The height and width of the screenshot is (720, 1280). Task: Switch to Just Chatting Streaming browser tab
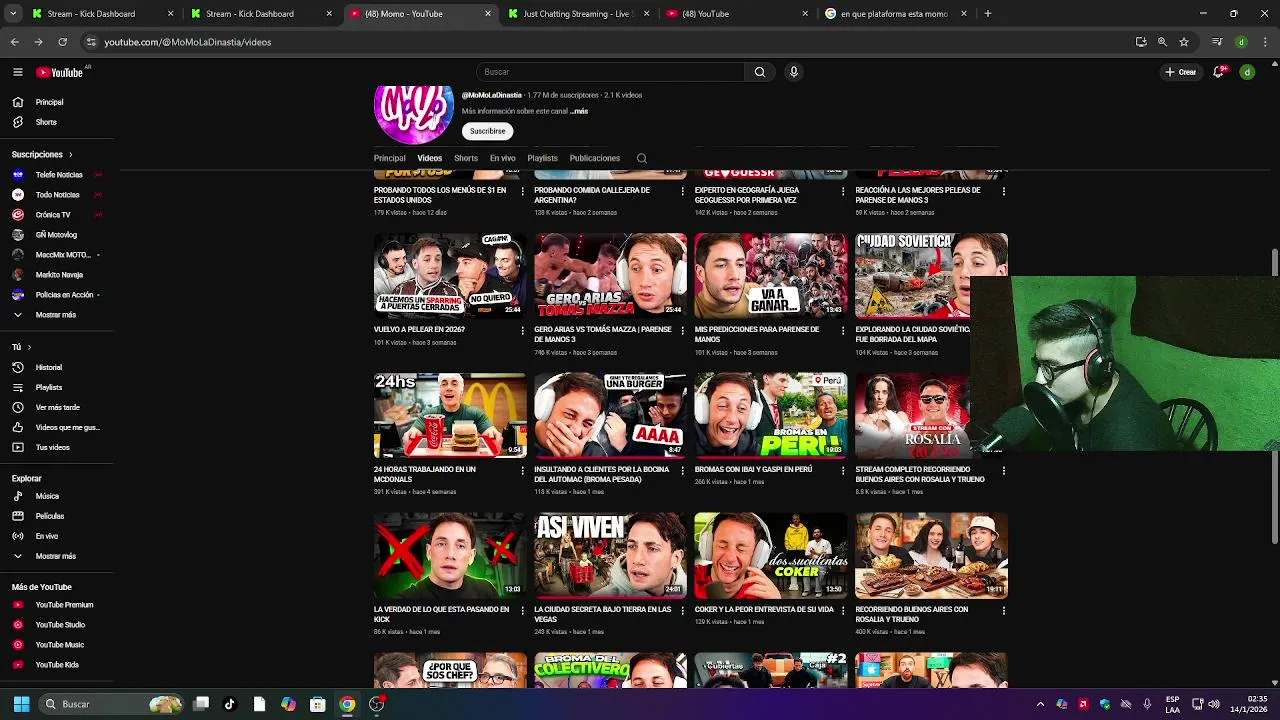(x=578, y=14)
